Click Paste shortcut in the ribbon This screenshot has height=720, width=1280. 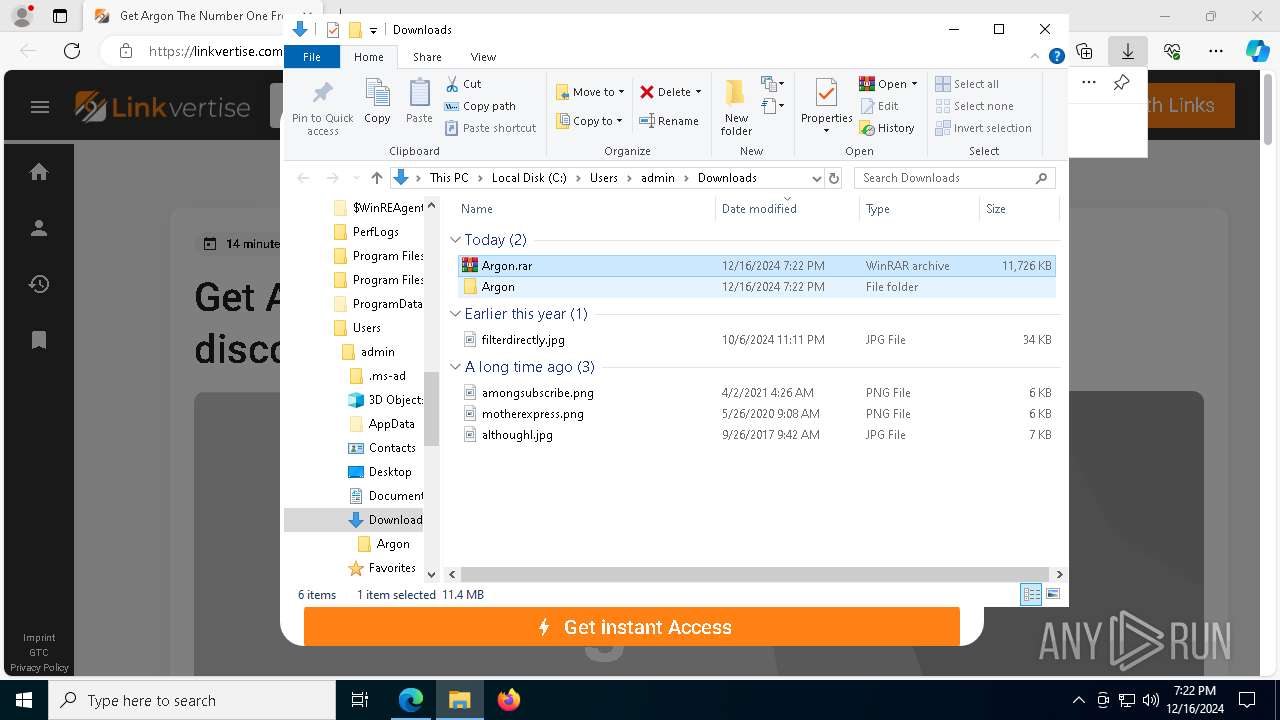[x=490, y=128]
